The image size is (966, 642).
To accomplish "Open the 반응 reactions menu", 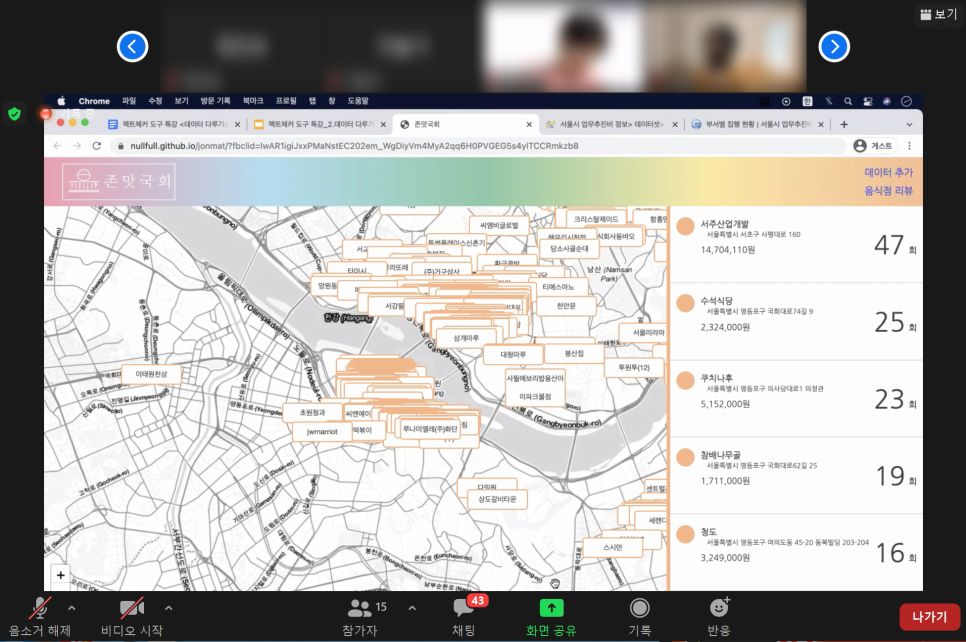I will tap(719, 617).
